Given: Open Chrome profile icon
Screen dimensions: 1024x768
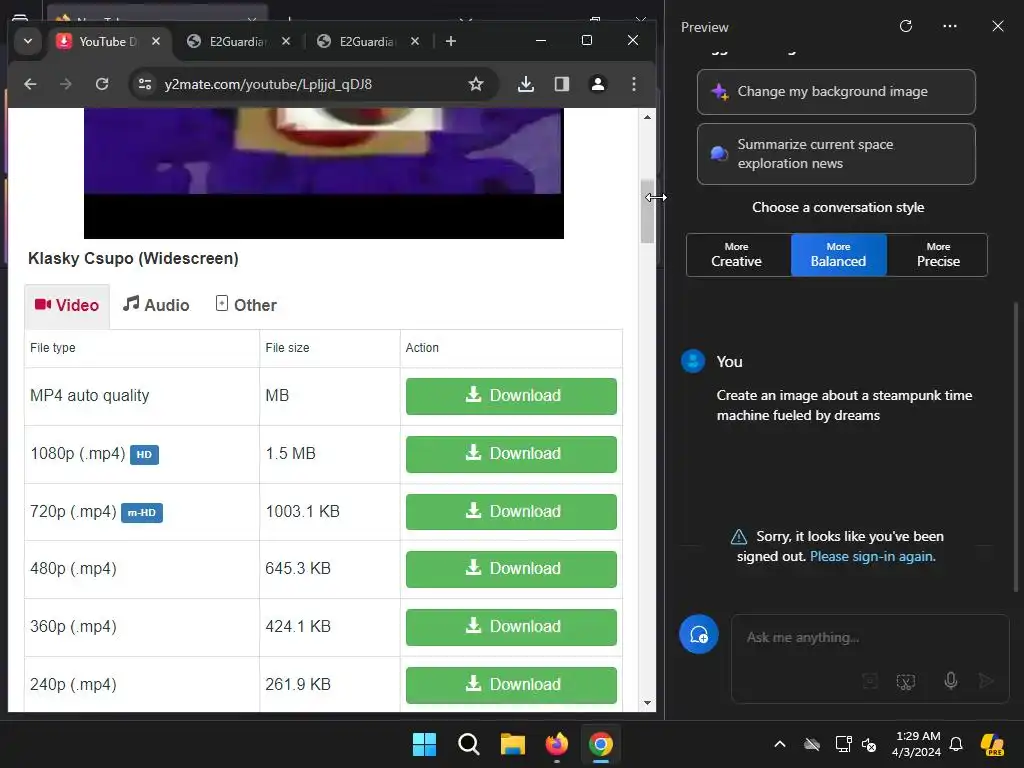Looking at the screenshot, I should (598, 84).
